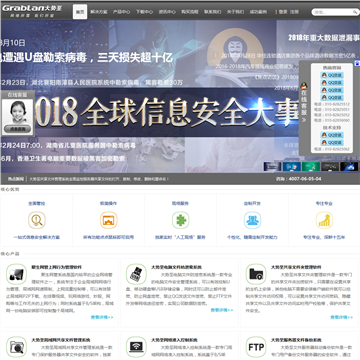Click the QQ交谈 button directly above 010-82825062
360x360 pixels.
click(332, 143)
